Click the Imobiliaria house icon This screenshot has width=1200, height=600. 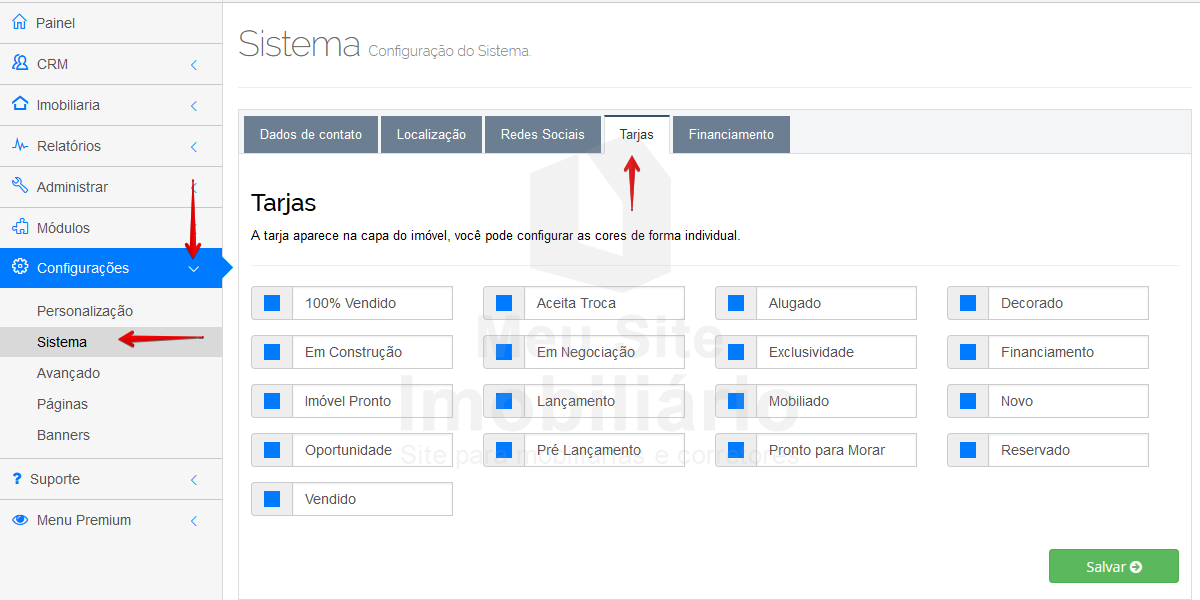tap(19, 104)
